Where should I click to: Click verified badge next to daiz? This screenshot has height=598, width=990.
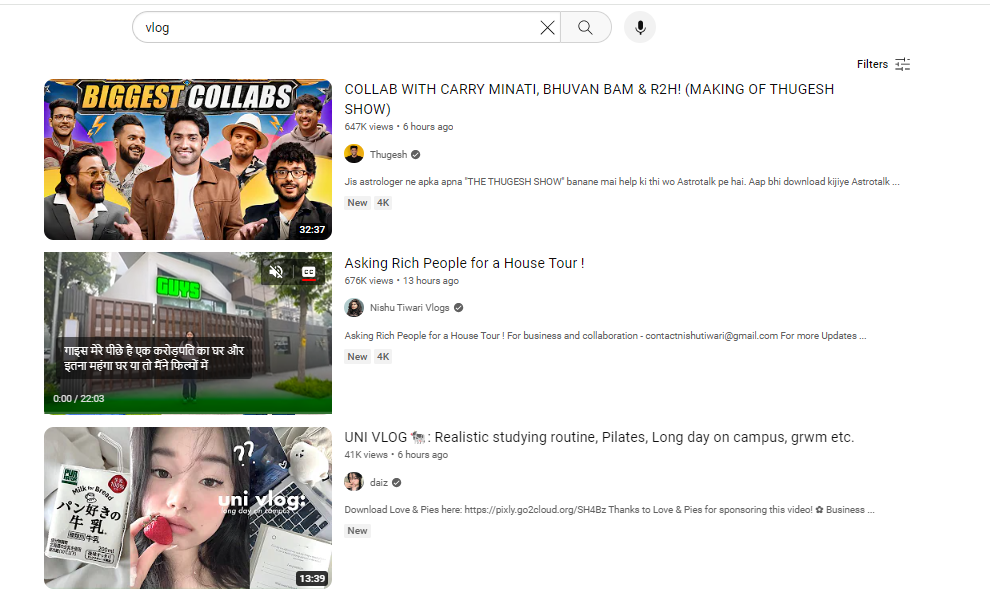(397, 482)
